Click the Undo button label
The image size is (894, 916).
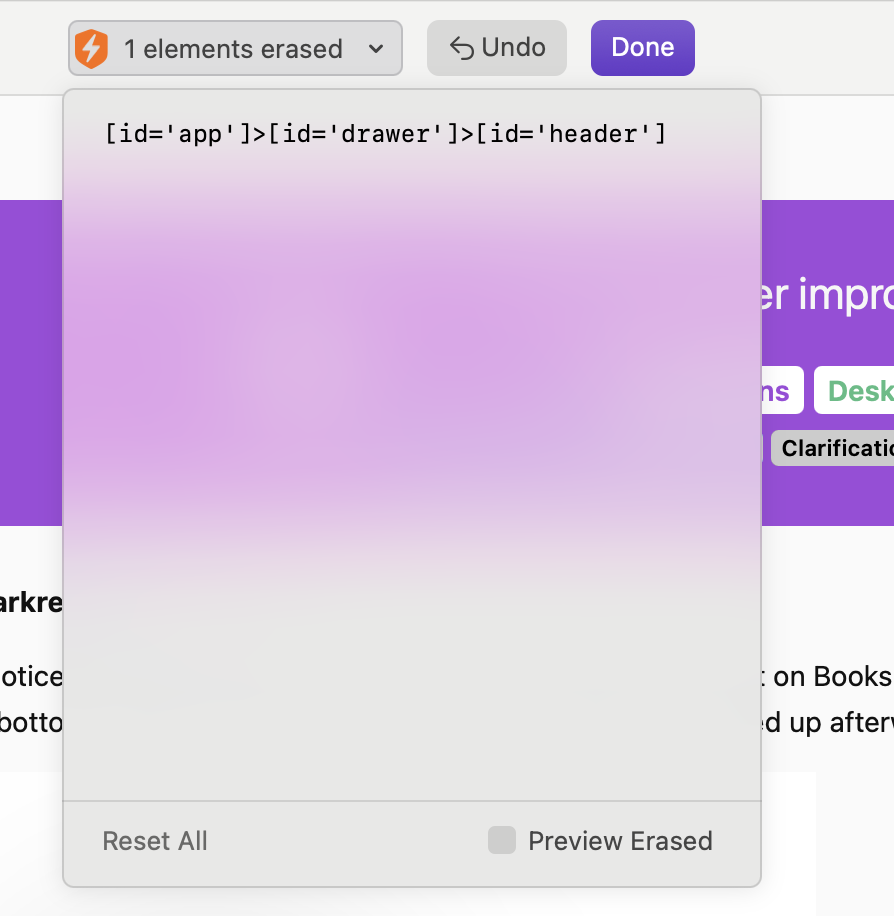coord(513,47)
